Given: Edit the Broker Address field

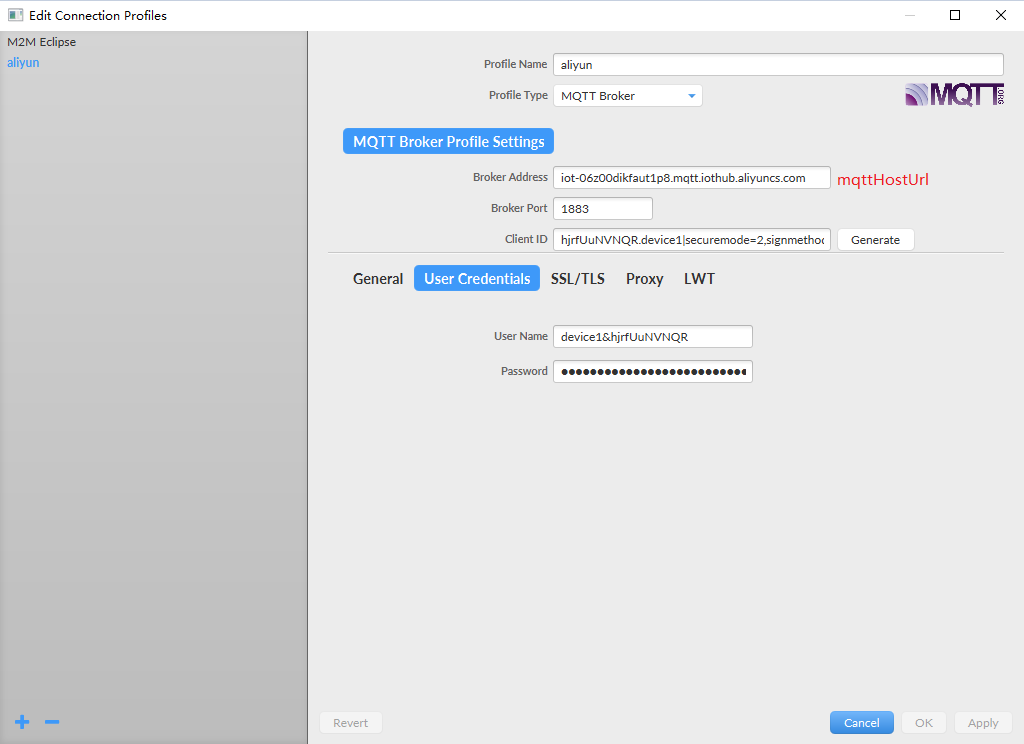Looking at the screenshot, I should tap(692, 178).
